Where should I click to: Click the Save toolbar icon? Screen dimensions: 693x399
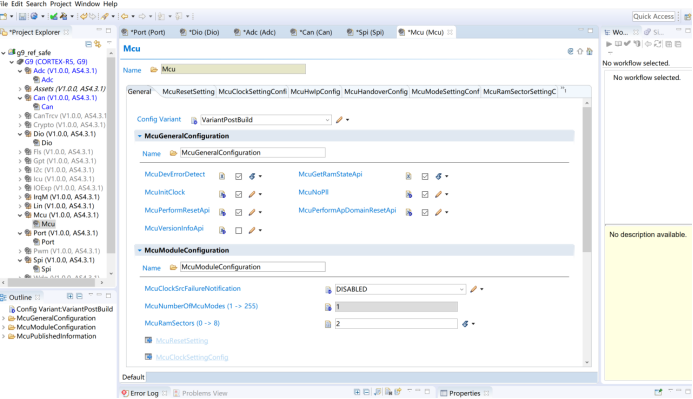(22, 16)
